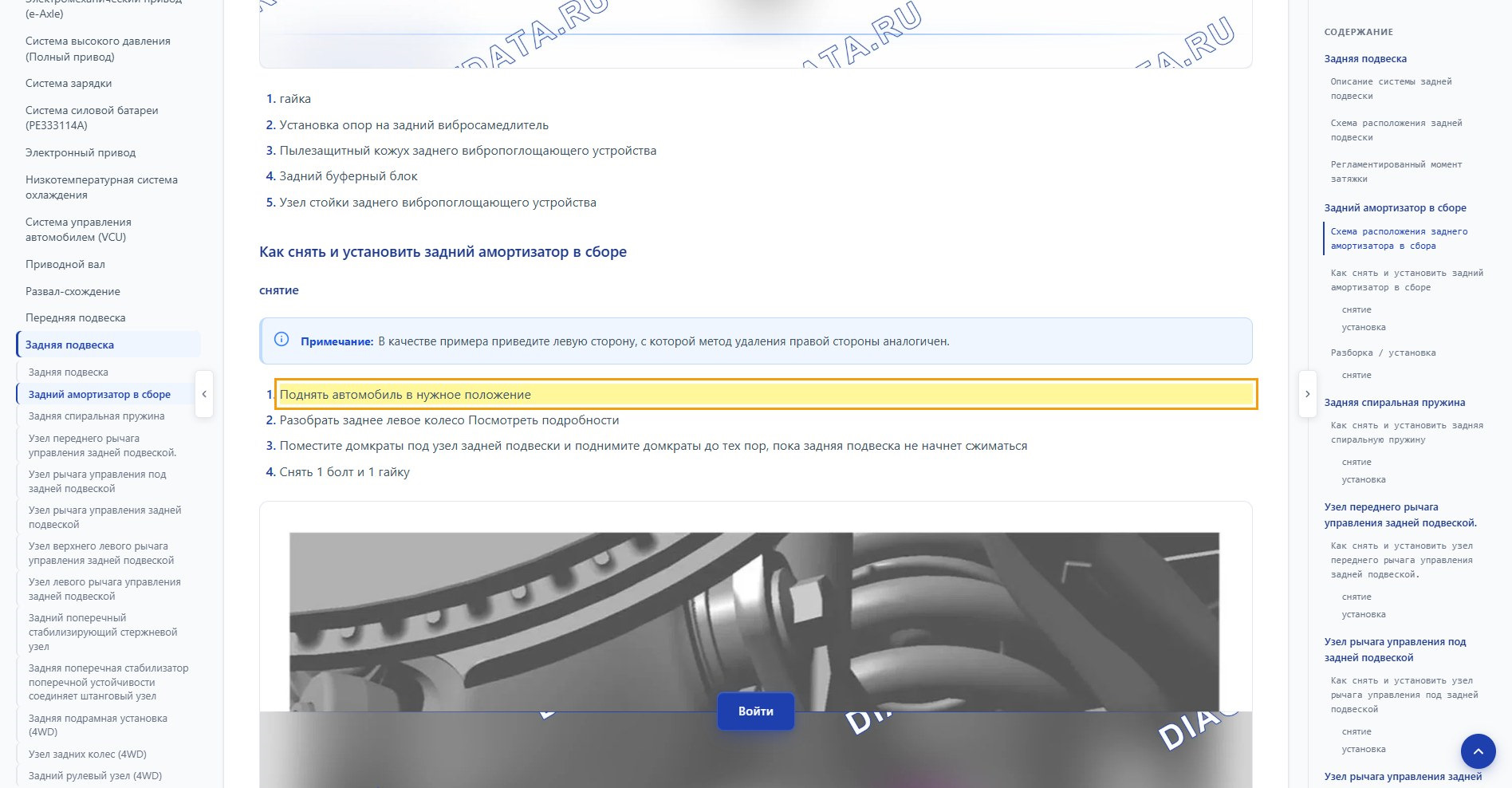Click contents heading Узел переднего рычага управления задней подвеской
The width and height of the screenshot is (1512, 788).
coord(1400,514)
